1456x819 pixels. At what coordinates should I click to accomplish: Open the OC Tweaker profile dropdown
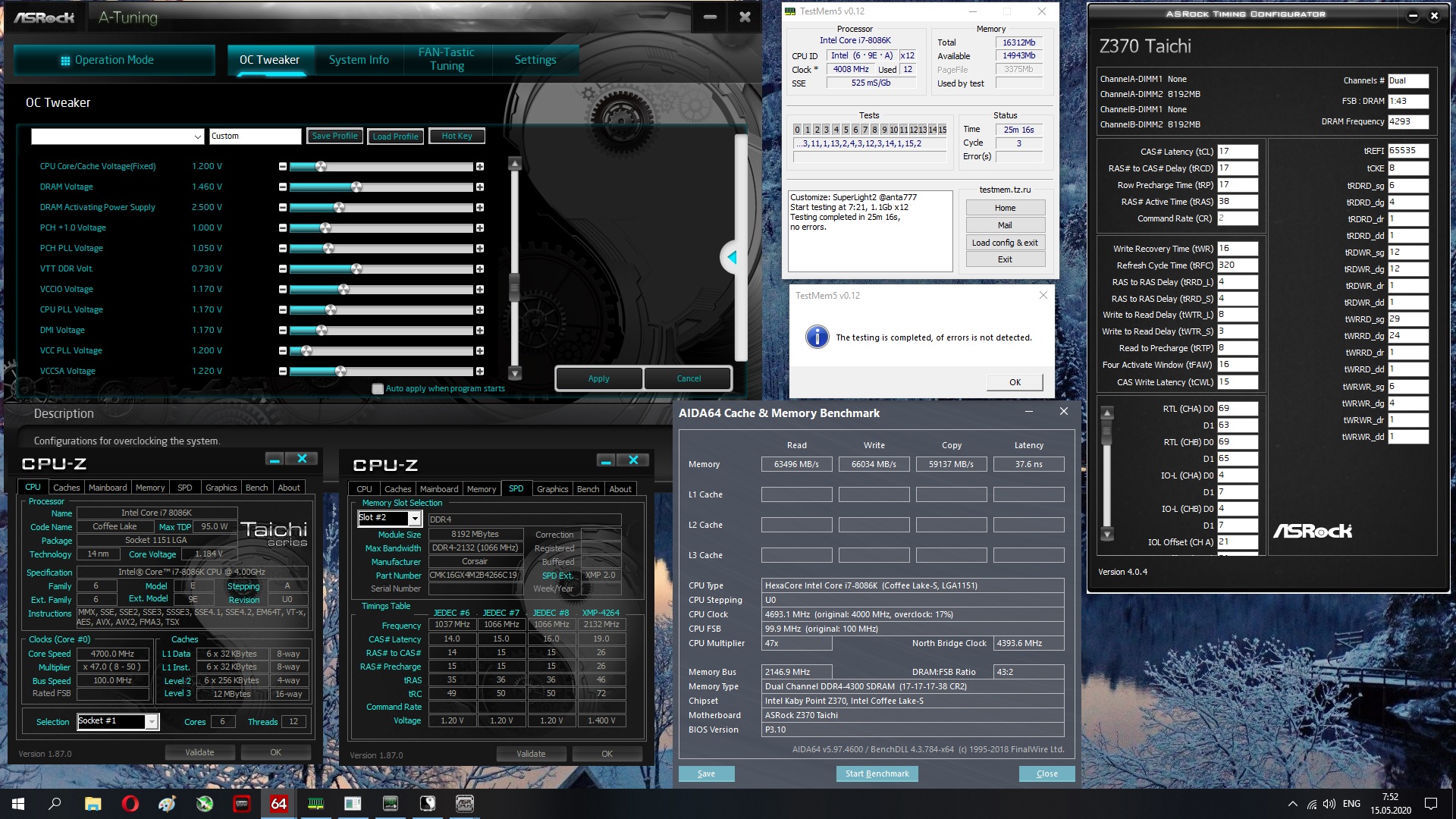197,136
